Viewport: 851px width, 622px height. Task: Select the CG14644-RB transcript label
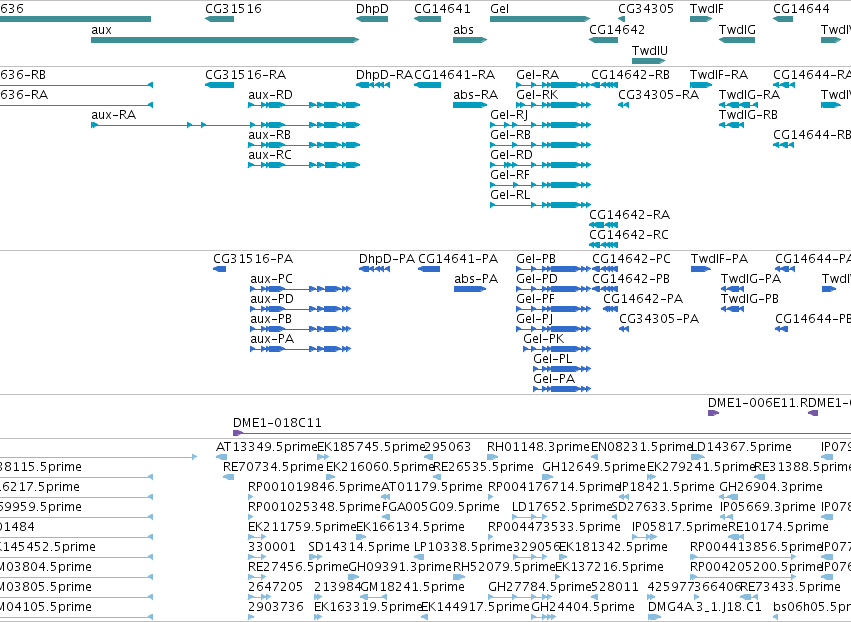pyautogui.click(x=812, y=135)
